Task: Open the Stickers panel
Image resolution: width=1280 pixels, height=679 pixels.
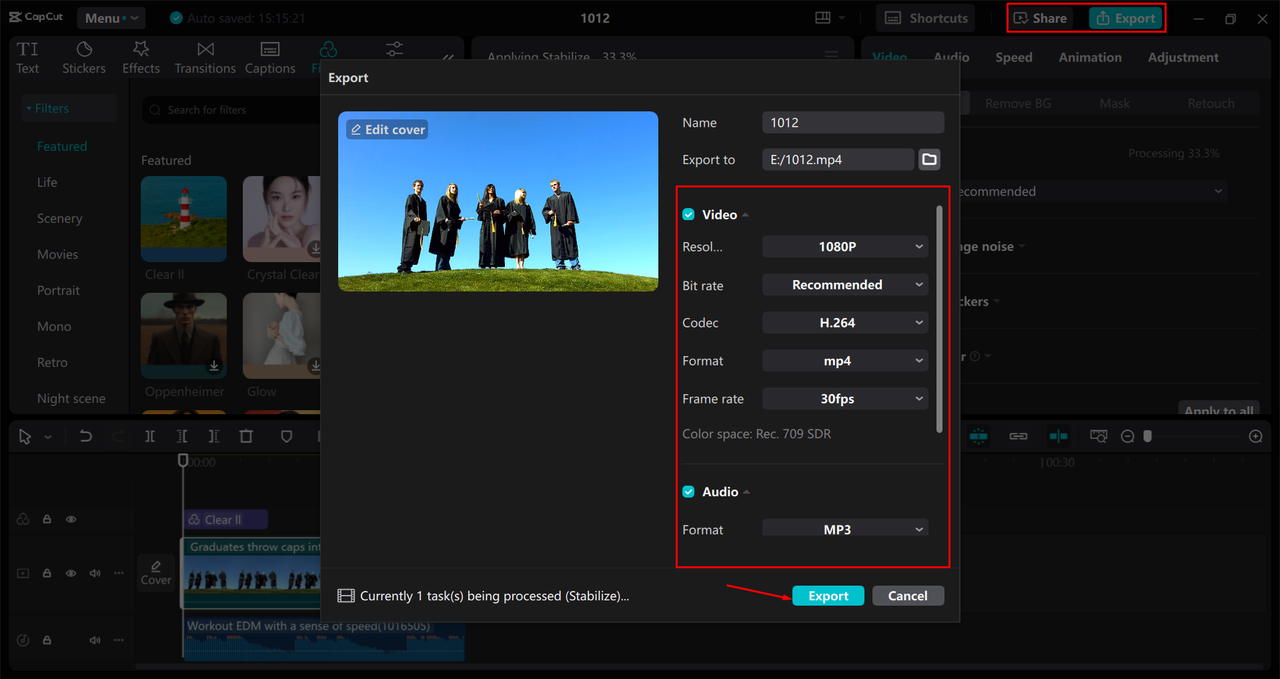Action: 84,57
